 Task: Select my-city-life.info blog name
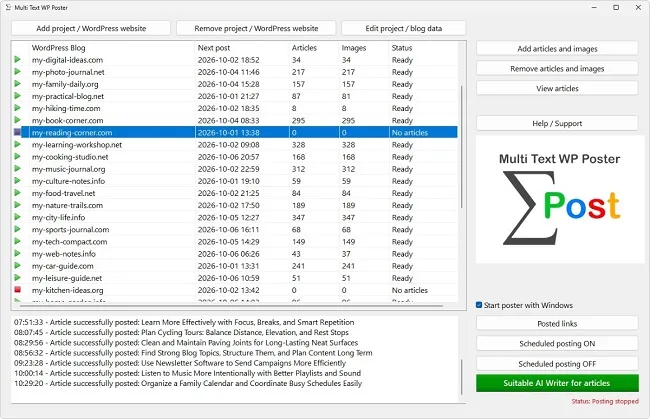pyautogui.click(x=58, y=217)
